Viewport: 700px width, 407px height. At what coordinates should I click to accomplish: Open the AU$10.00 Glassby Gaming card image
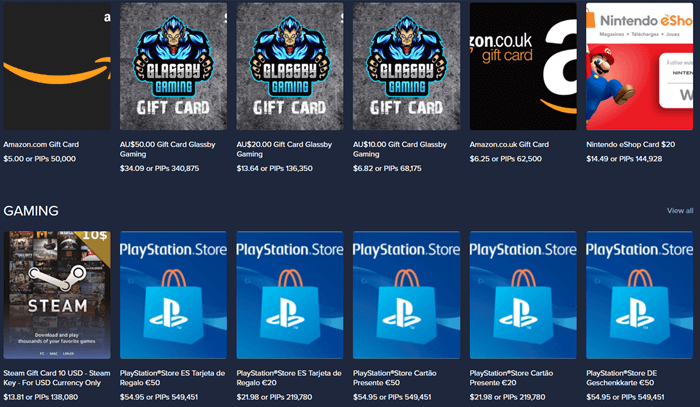406,66
